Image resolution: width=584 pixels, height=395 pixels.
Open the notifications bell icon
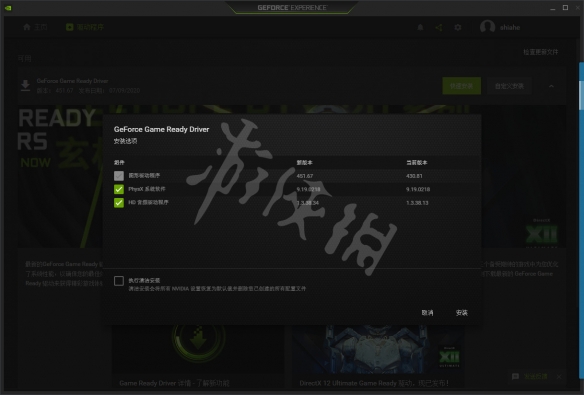point(420,27)
